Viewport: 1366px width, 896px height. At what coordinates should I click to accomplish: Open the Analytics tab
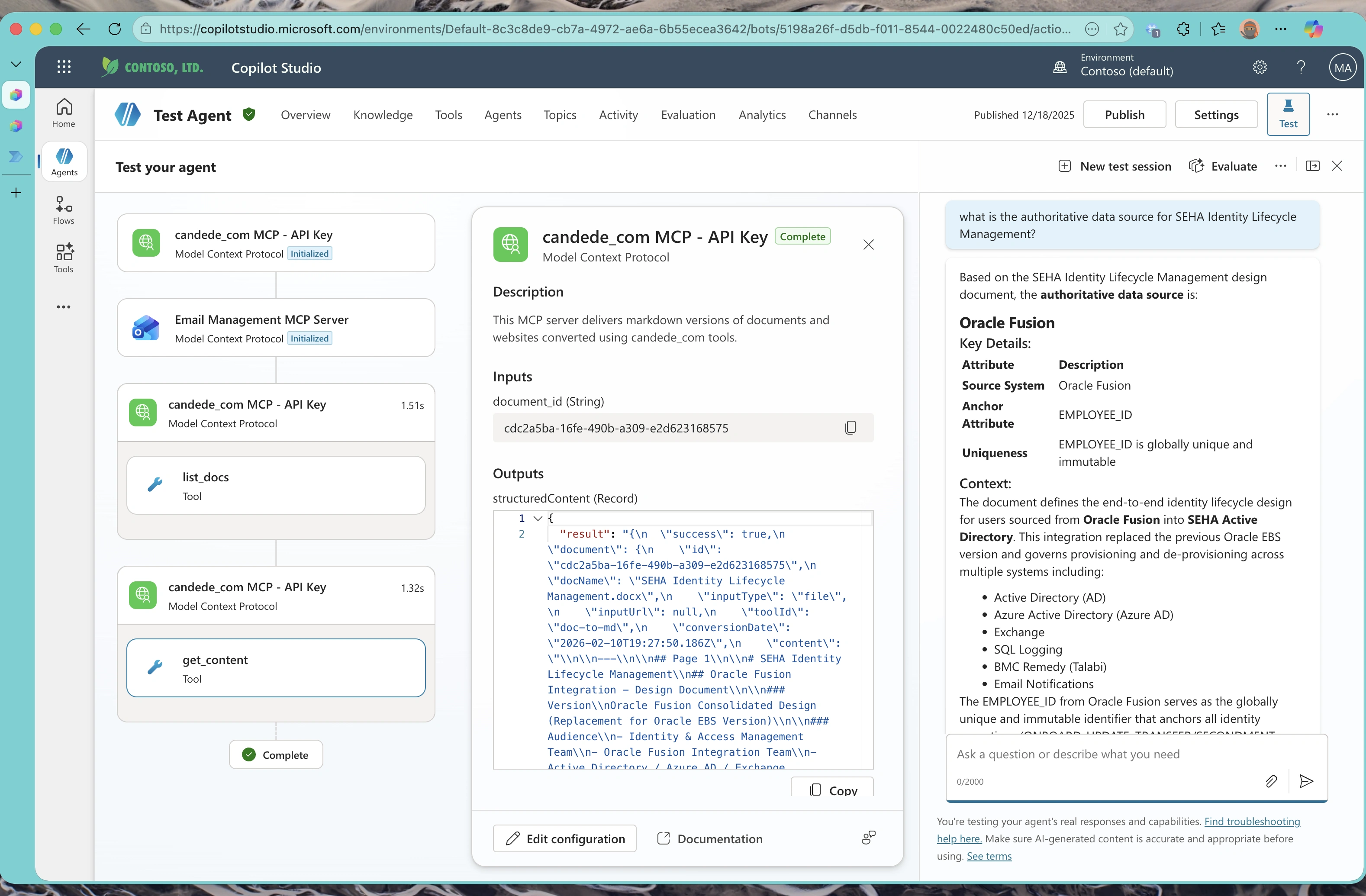point(762,115)
